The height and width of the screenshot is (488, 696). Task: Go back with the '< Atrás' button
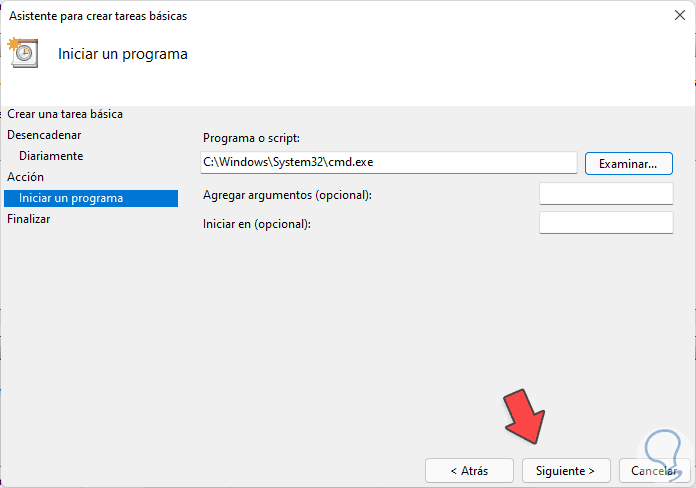(x=469, y=470)
